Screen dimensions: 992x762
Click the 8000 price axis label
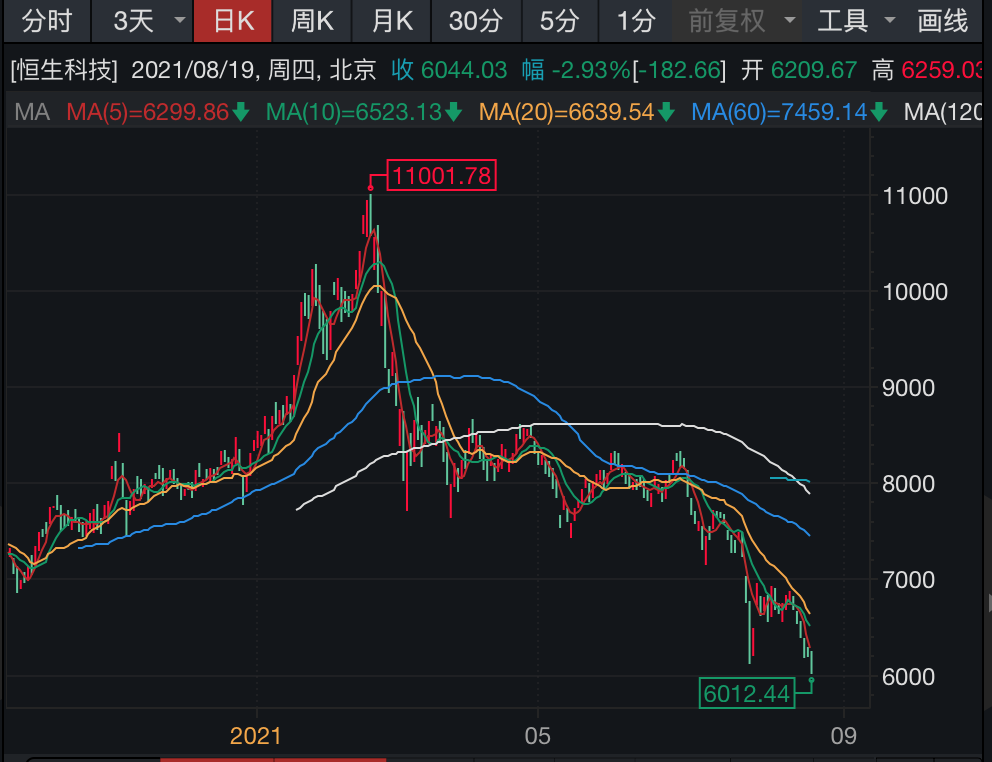click(x=908, y=484)
